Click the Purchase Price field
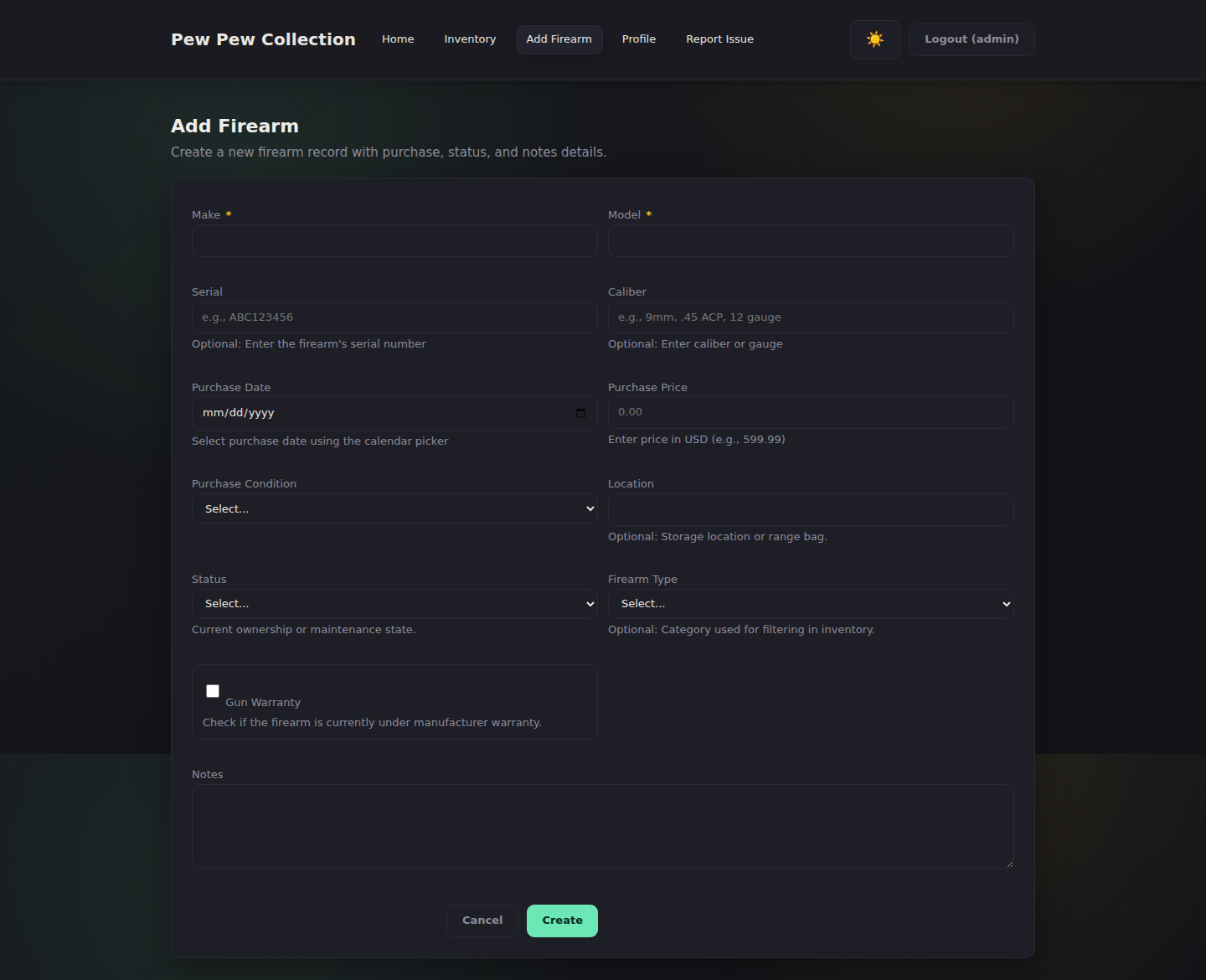Screen dimensions: 1206x980 (810, 412)
